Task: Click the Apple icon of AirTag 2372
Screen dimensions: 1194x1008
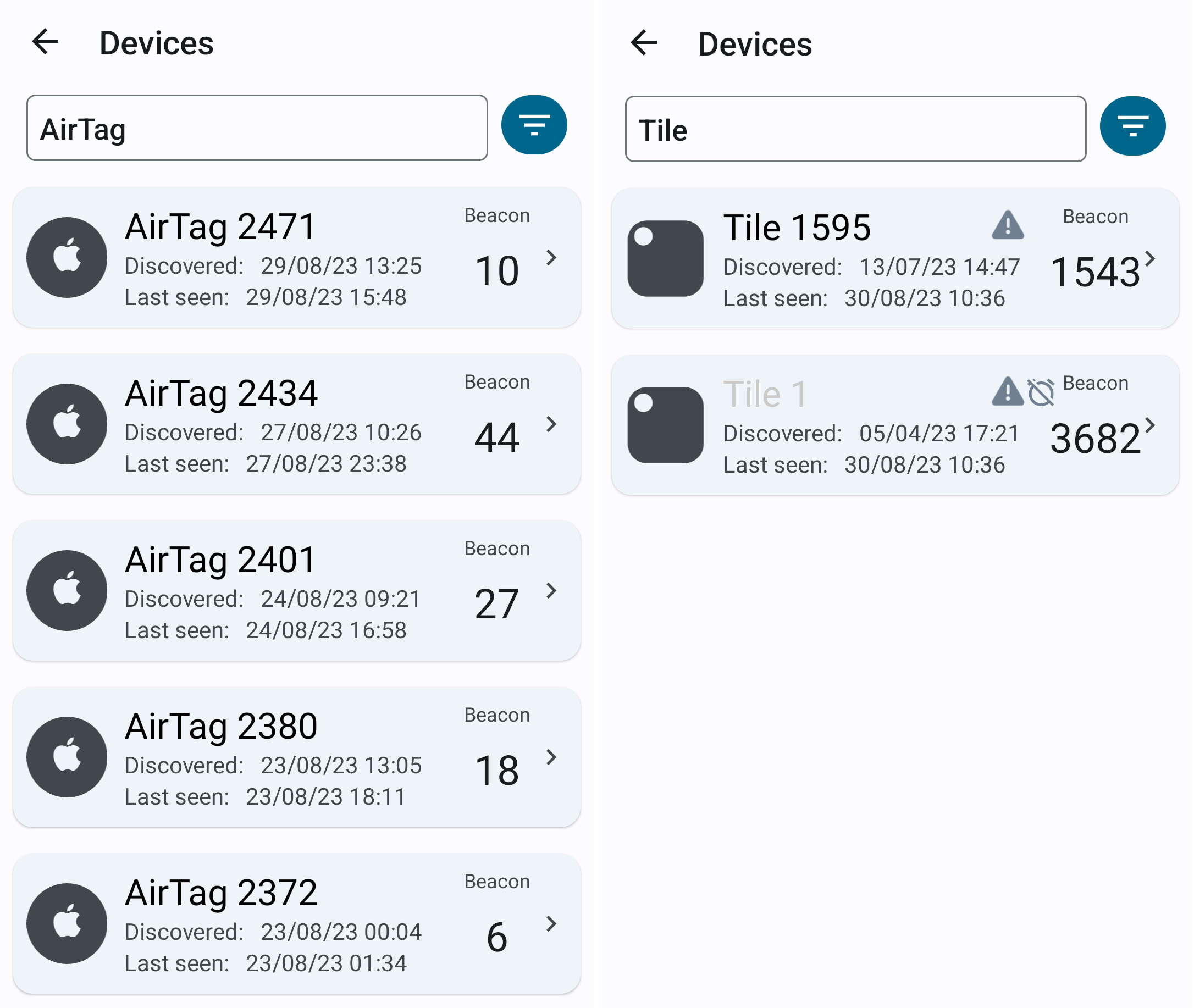Action: pyautogui.click(x=67, y=924)
